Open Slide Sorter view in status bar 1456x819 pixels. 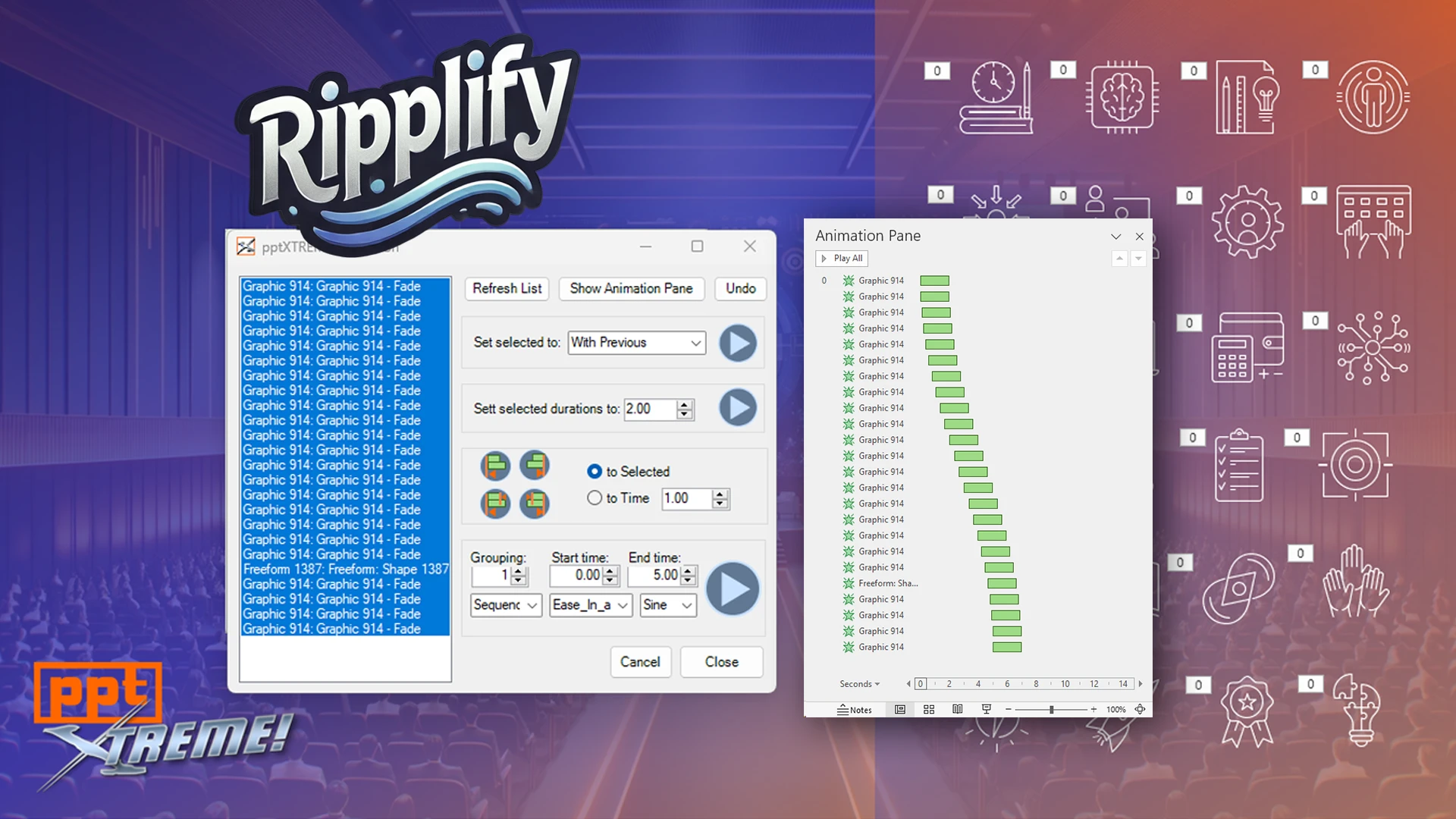click(929, 710)
